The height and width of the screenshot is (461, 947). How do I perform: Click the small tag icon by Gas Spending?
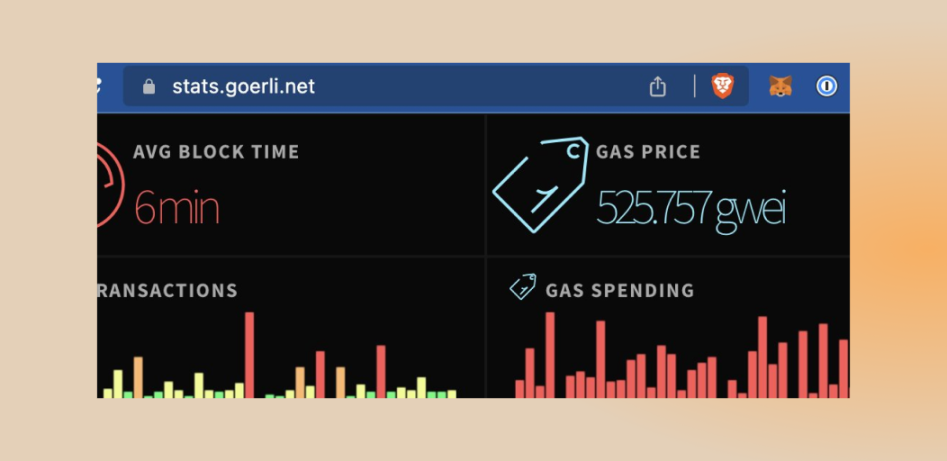coord(523,286)
